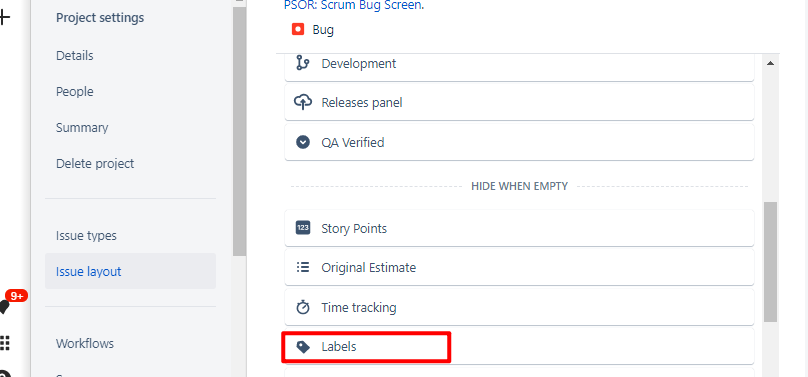Viewport: 808px width, 377px height.
Task: Click the Original Estimate list icon
Action: (x=303, y=267)
